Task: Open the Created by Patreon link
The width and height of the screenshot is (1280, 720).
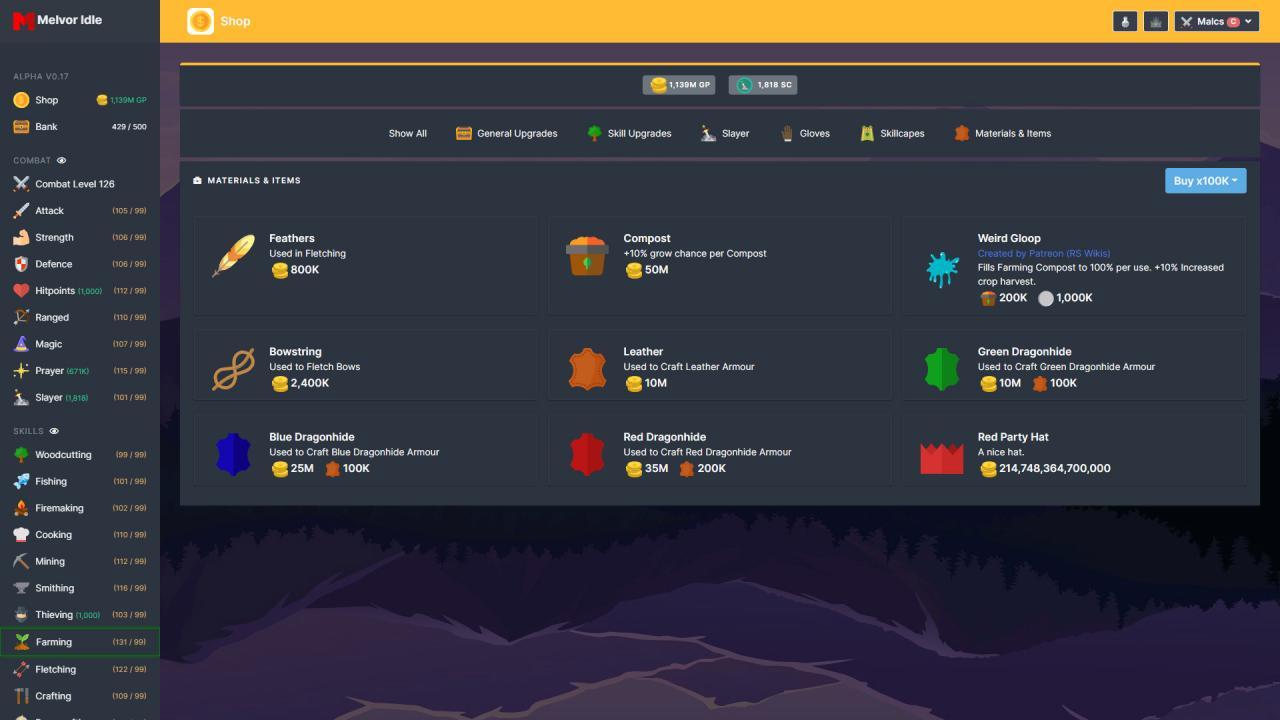Action: [1044, 253]
